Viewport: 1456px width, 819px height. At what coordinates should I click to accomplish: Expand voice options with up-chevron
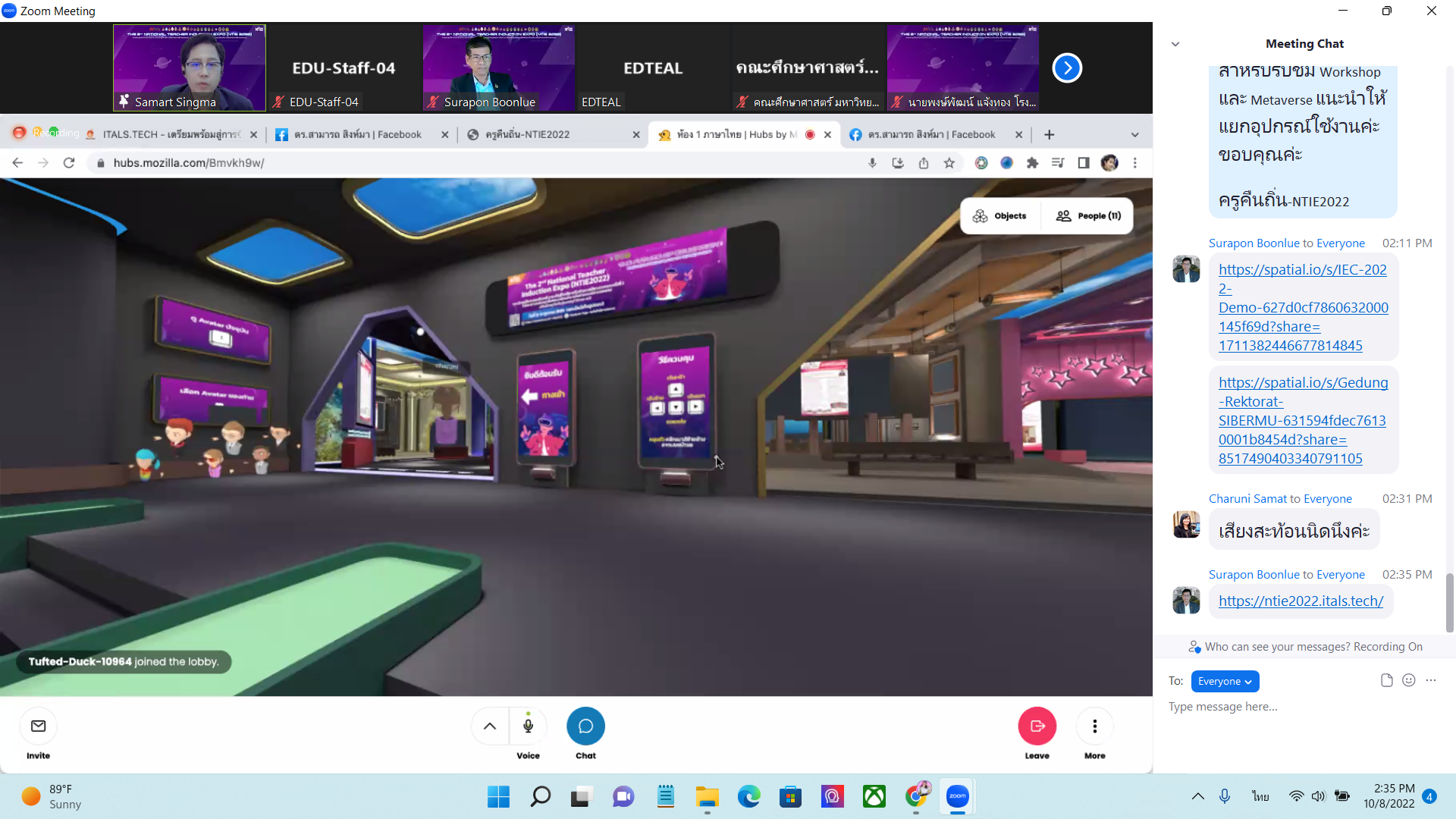click(x=490, y=726)
